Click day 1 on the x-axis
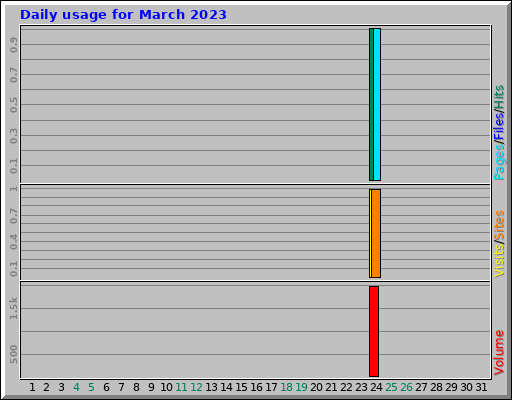The width and height of the screenshot is (512, 400). pyautogui.click(x=32, y=387)
